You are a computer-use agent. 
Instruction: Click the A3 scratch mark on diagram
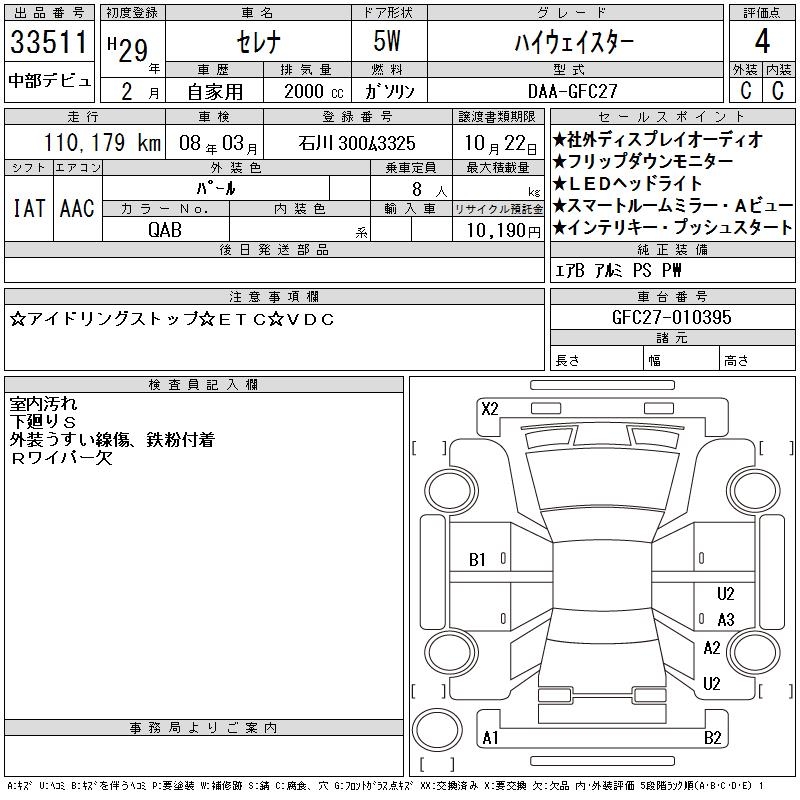pos(726,620)
